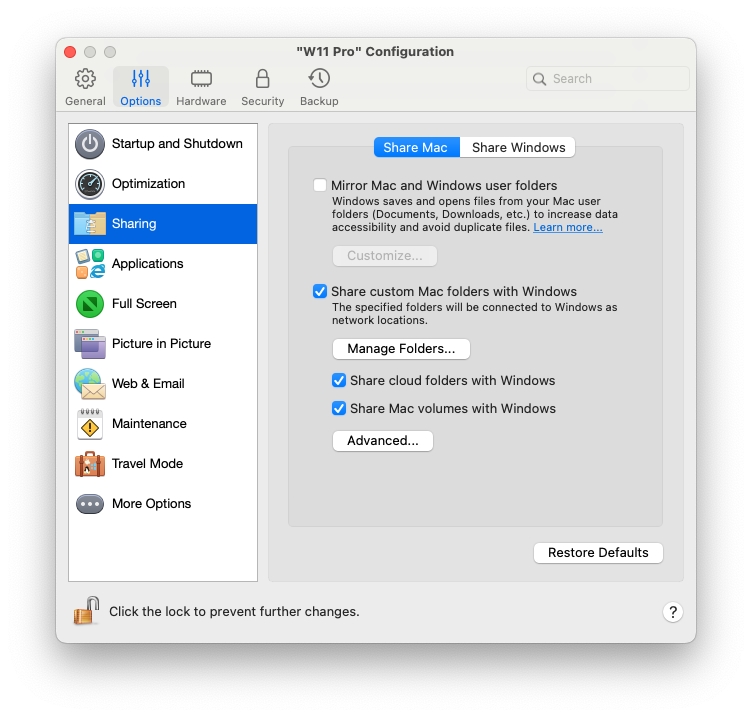Open the Advanced... sharing settings
Screen dimensions: 752x717
coord(382,441)
